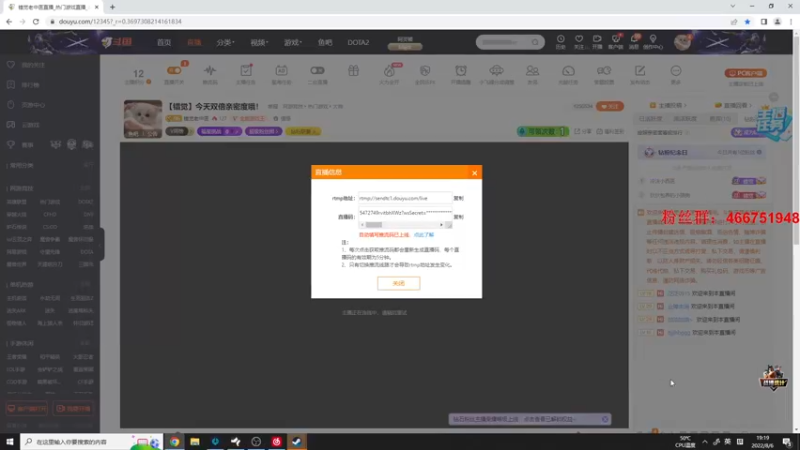The width and height of the screenshot is (800, 450).
Task: Expand the 游戏 dropdown menu
Action: [x=293, y=42]
